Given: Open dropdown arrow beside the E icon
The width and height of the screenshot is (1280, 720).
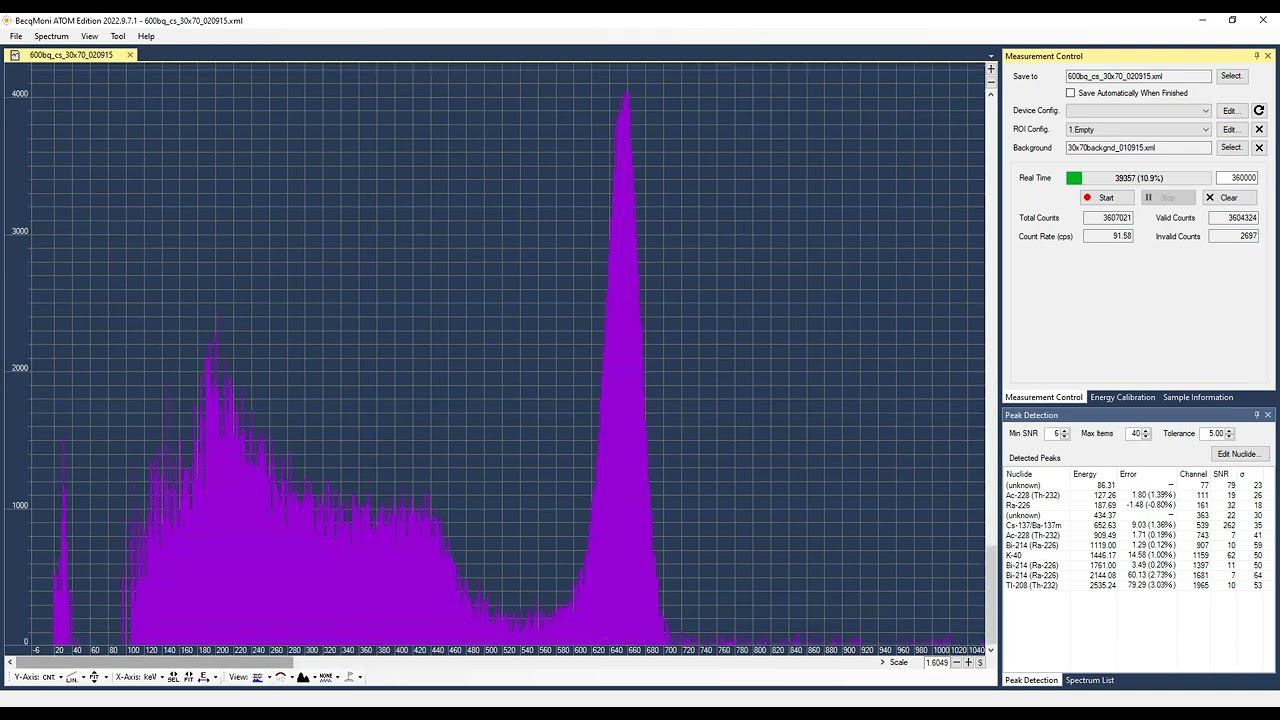Looking at the screenshot, I should coord(215,677).
